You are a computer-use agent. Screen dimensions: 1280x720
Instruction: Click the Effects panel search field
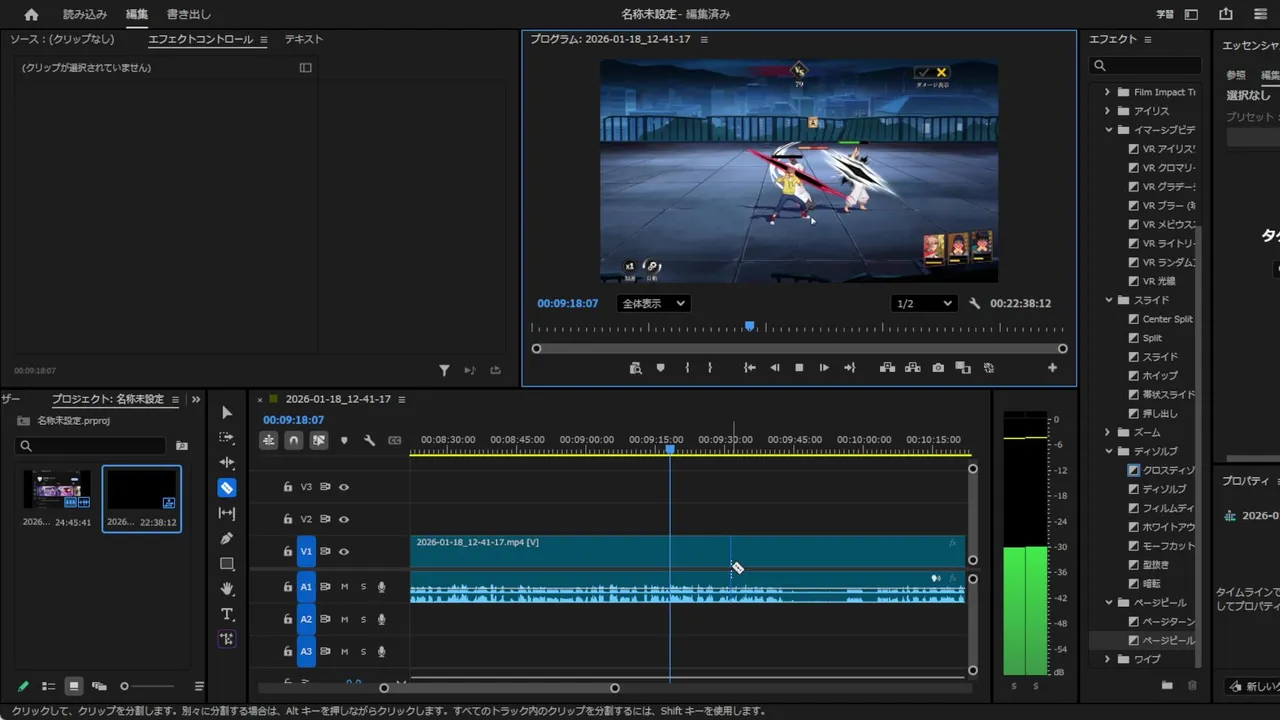coord(1146,65)
